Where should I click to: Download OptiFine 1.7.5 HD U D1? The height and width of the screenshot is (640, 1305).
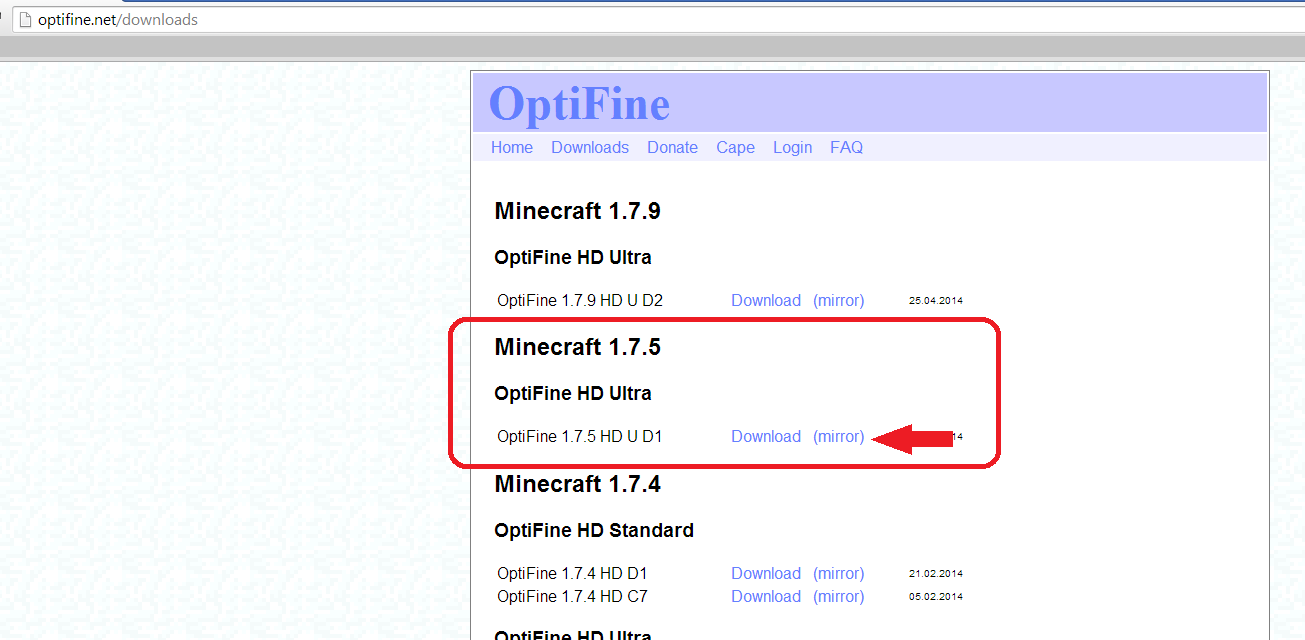click(766, 436)
